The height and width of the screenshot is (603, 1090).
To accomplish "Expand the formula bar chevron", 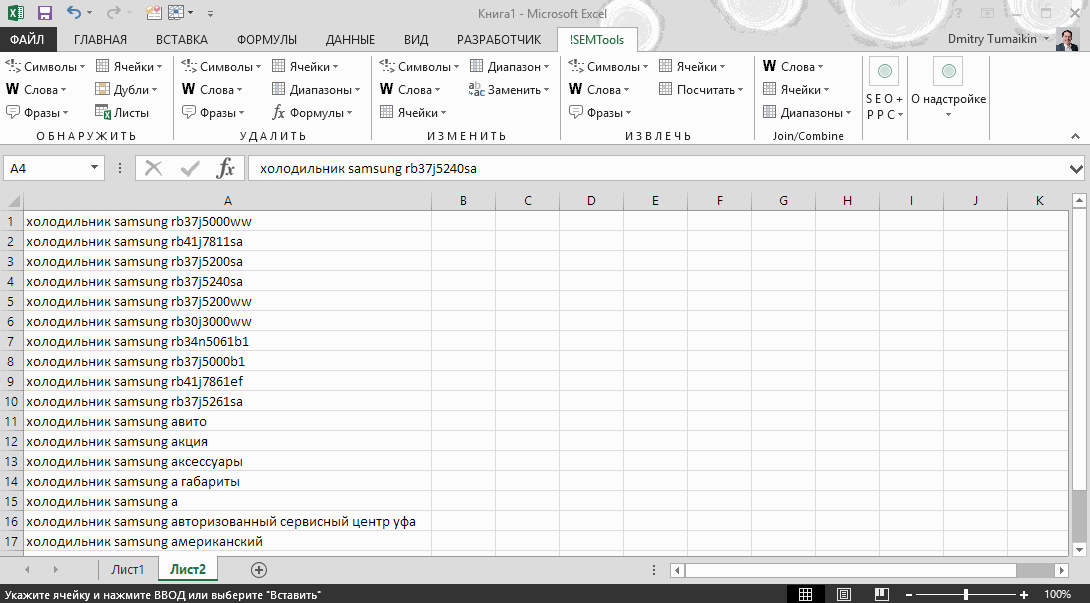I will coord(1076,169).
